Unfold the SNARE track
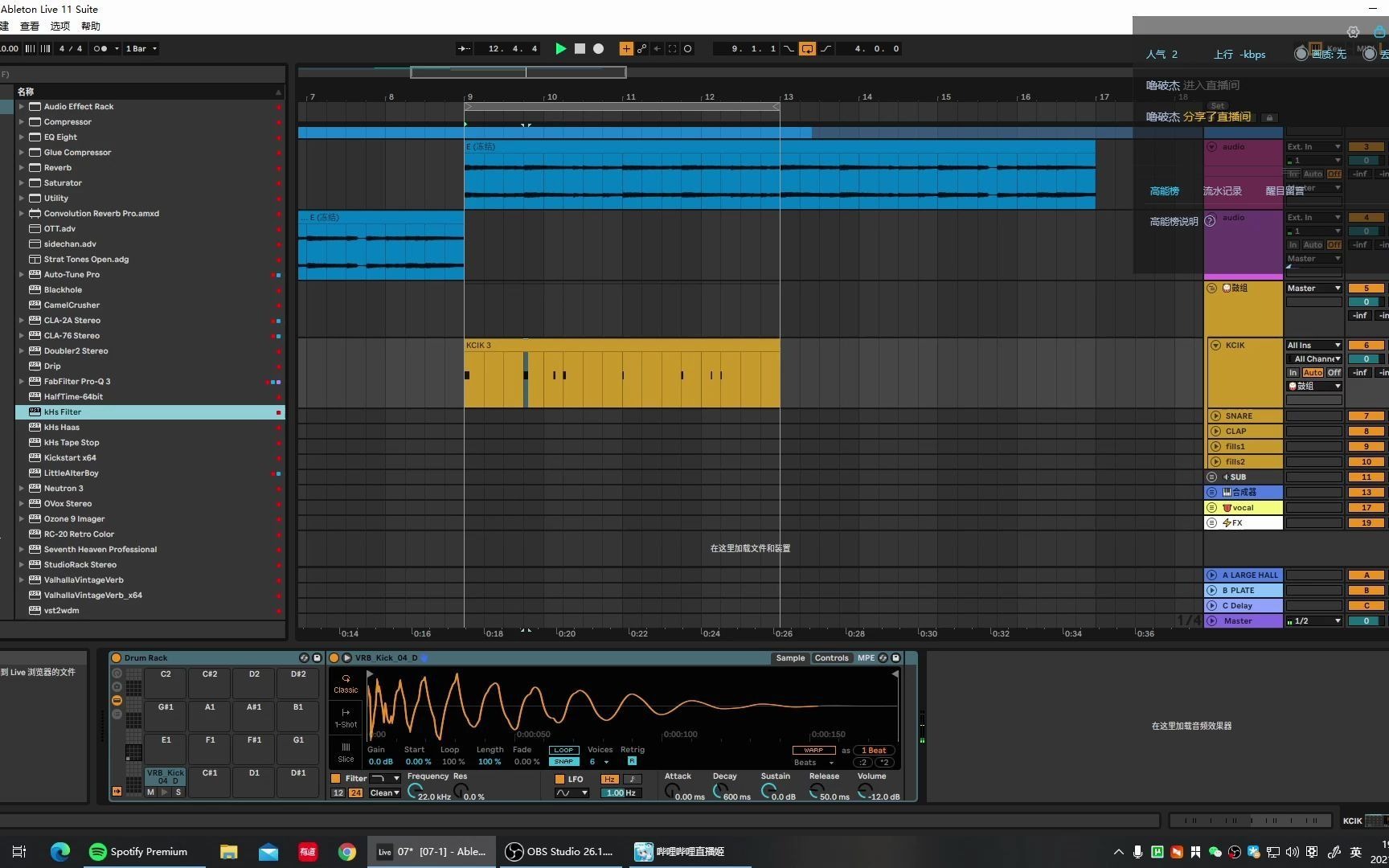 pyautogui.click(x=1215, y=416)
